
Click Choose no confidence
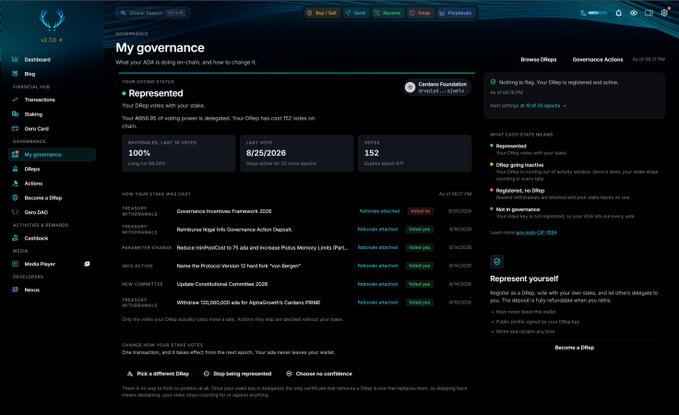point(320,373)
